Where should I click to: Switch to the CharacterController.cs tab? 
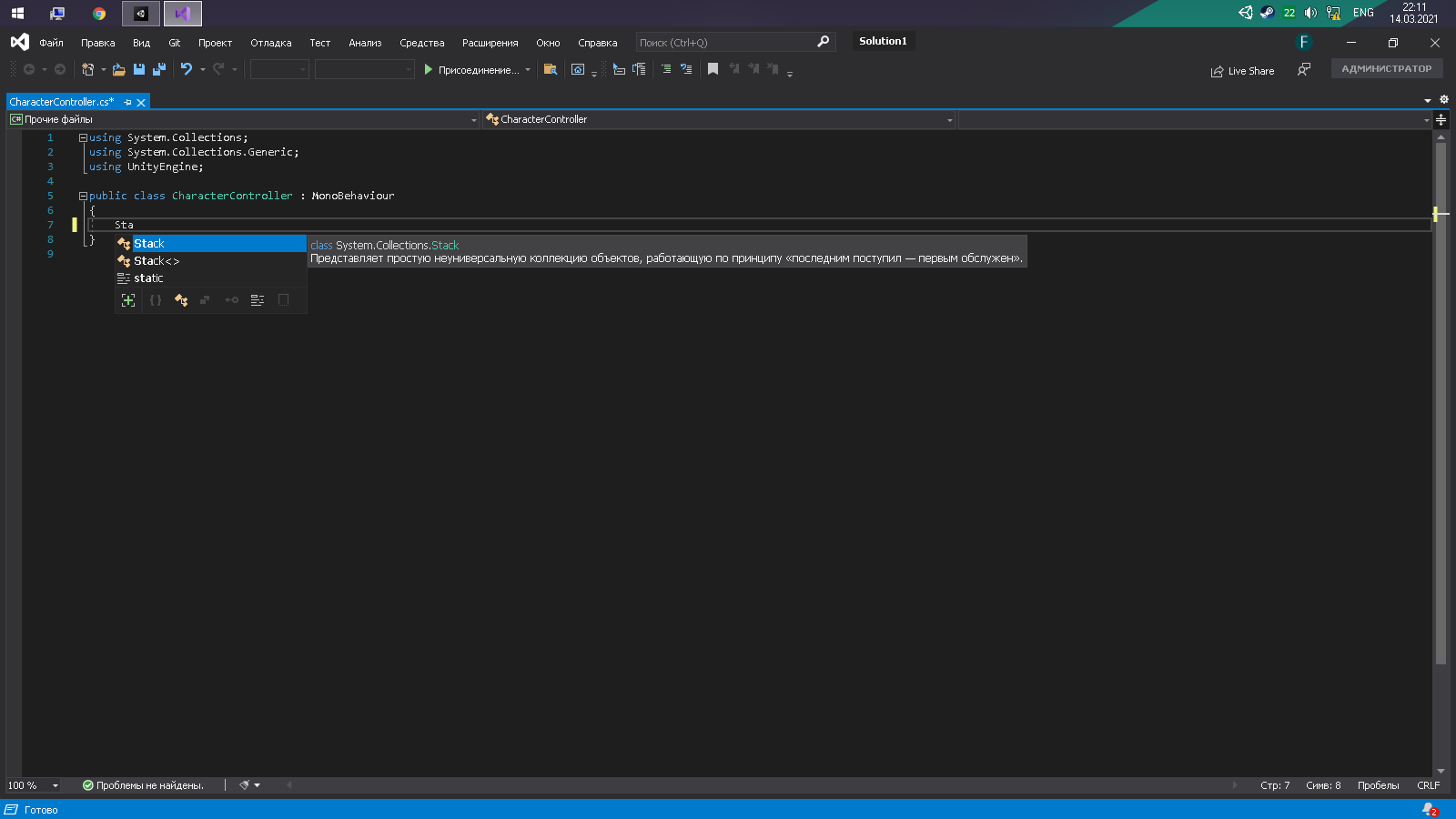(x=62, y=102)
